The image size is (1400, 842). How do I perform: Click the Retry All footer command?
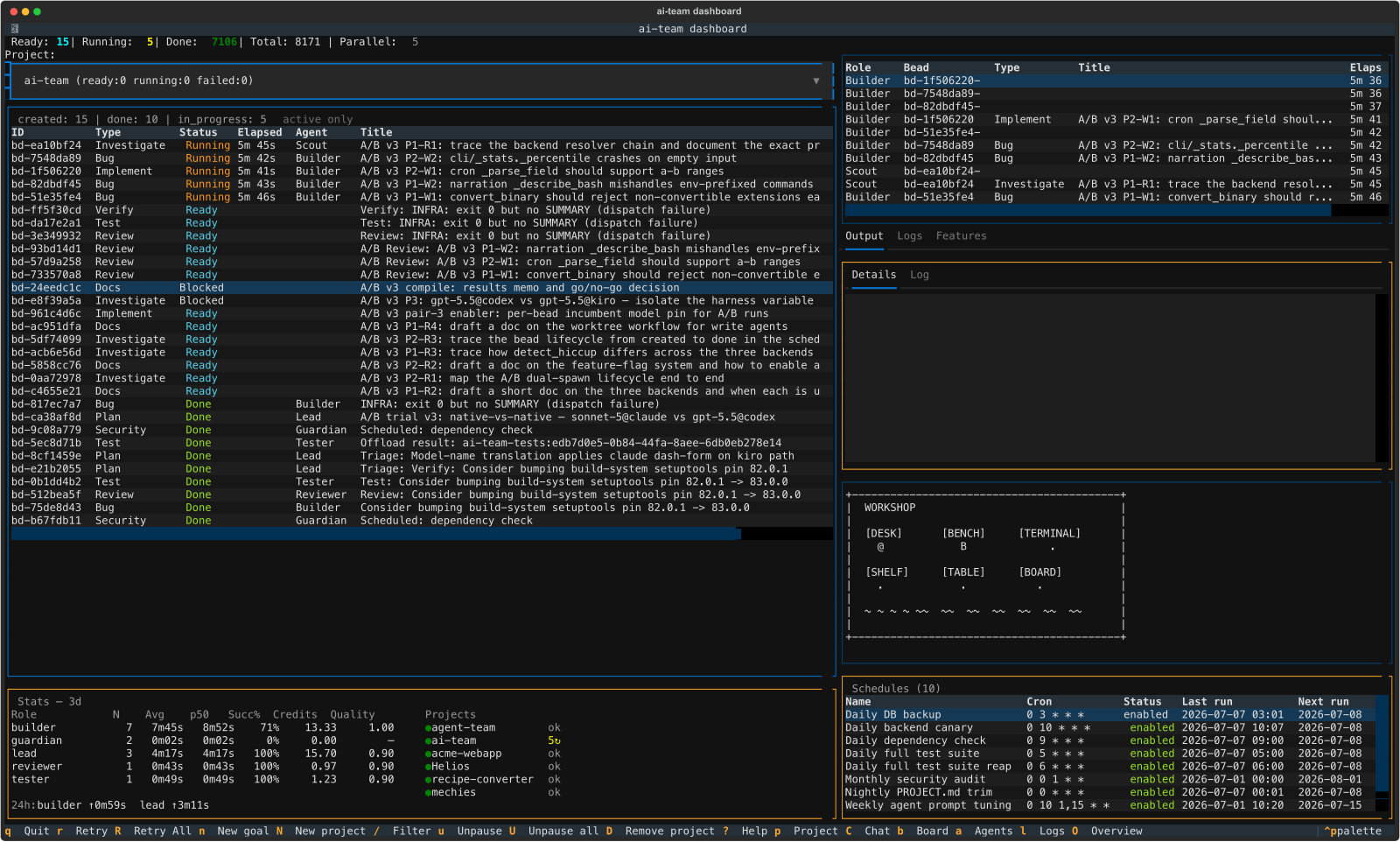coord(162,831)
